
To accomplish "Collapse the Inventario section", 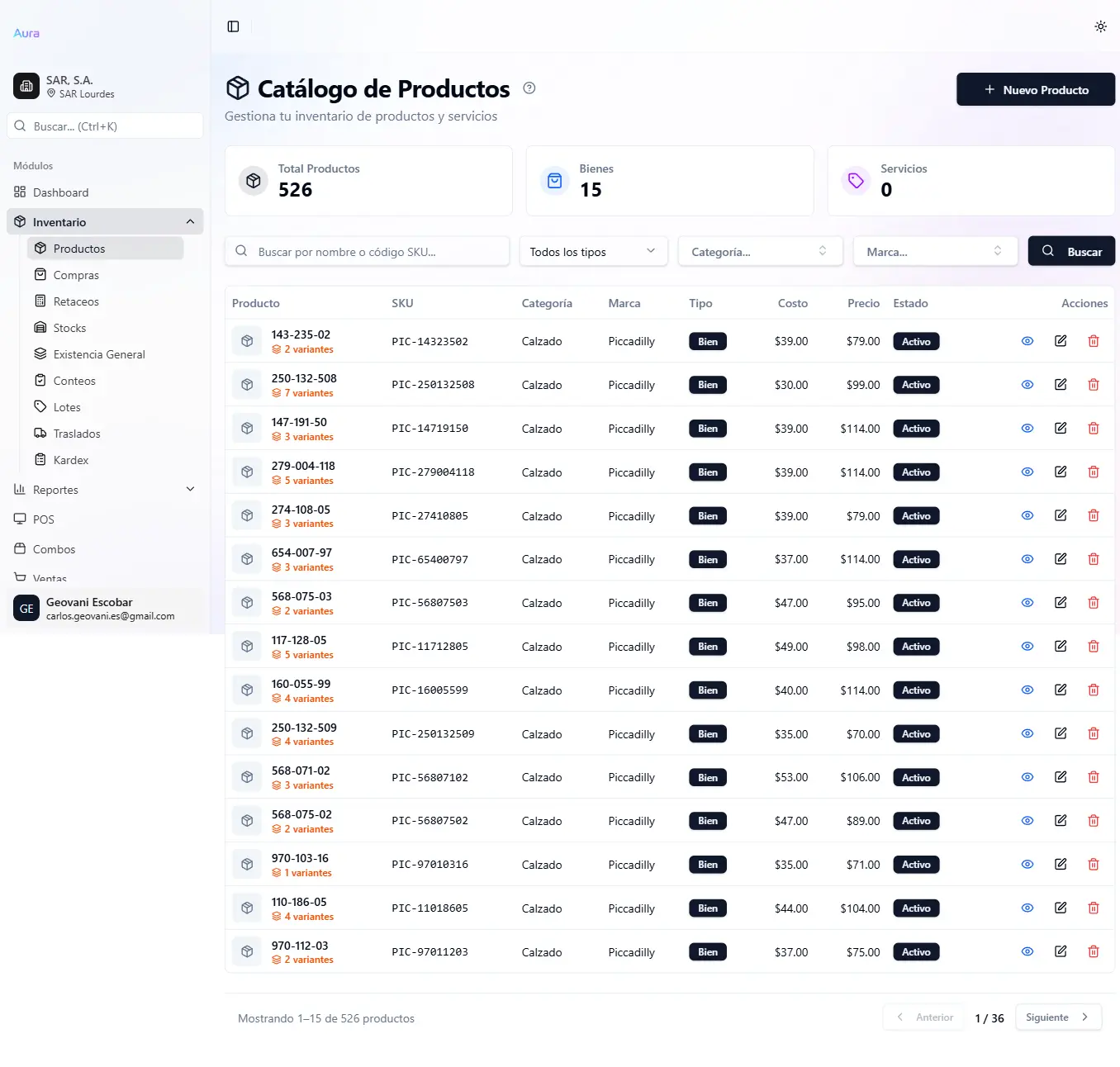I will point(190,221).
